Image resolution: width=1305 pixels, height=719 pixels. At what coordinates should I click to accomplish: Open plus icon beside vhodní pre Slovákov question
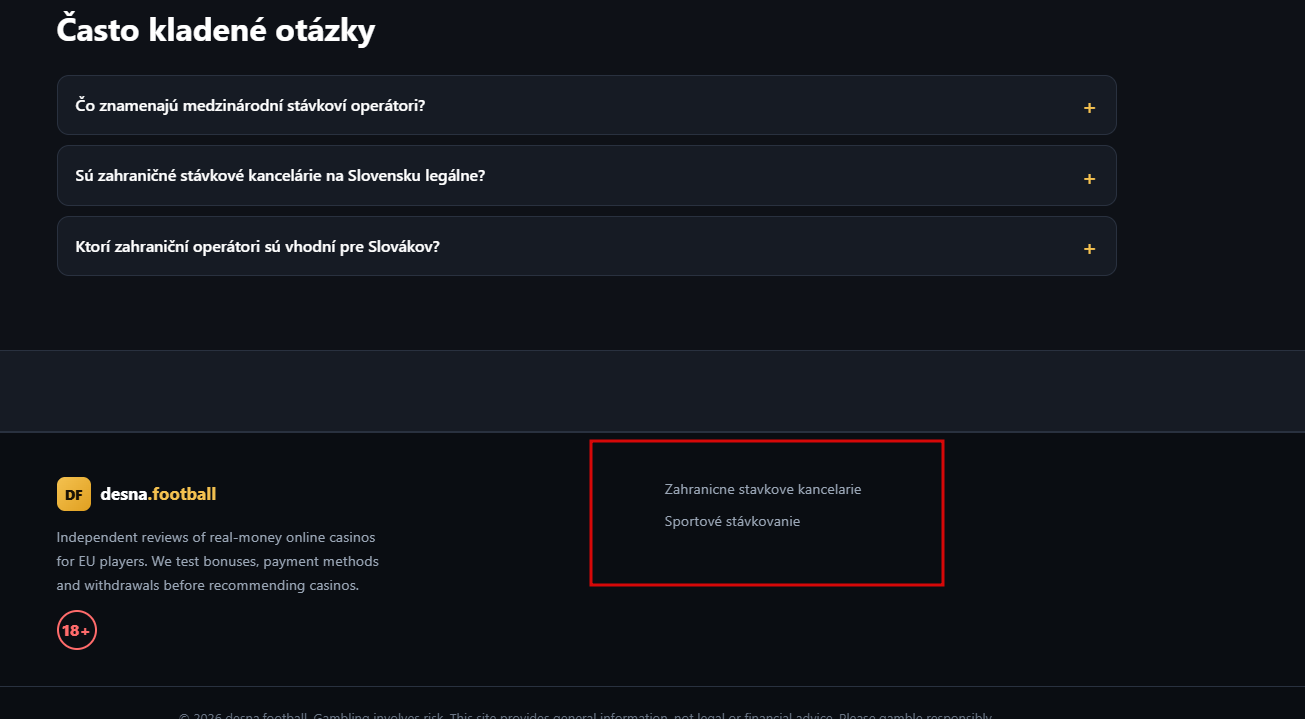[x=1089, y=249]
